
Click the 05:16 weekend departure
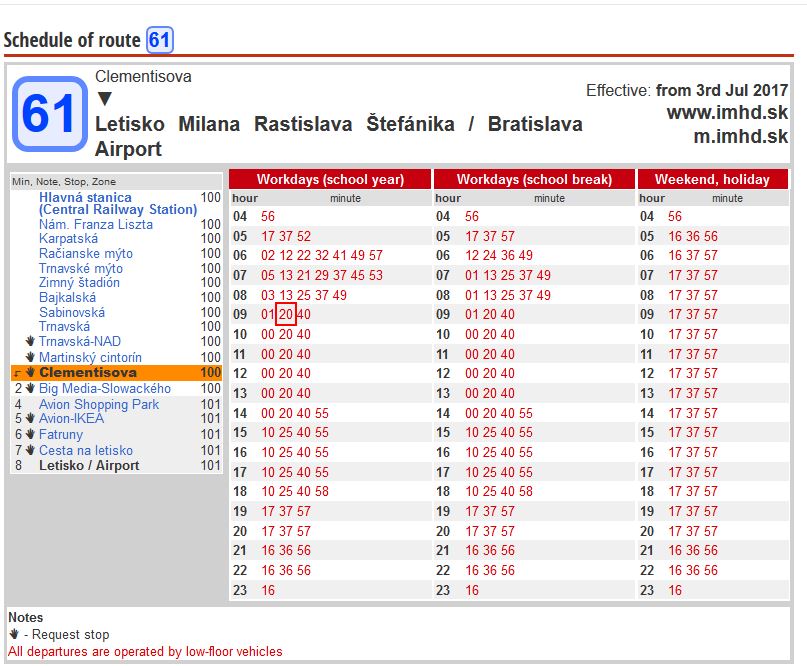675,236
